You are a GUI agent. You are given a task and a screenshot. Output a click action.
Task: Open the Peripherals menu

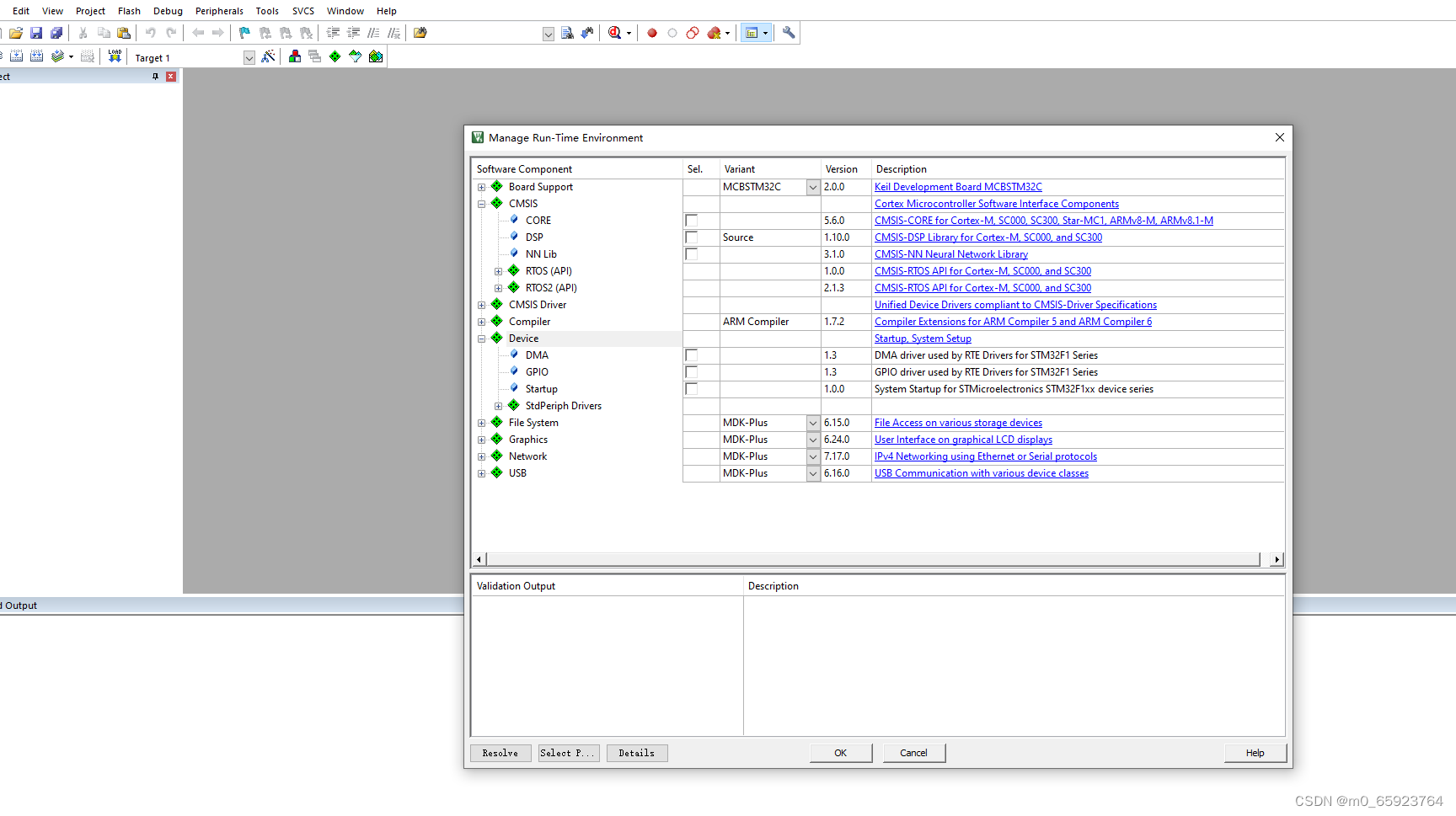coord(219,11)
